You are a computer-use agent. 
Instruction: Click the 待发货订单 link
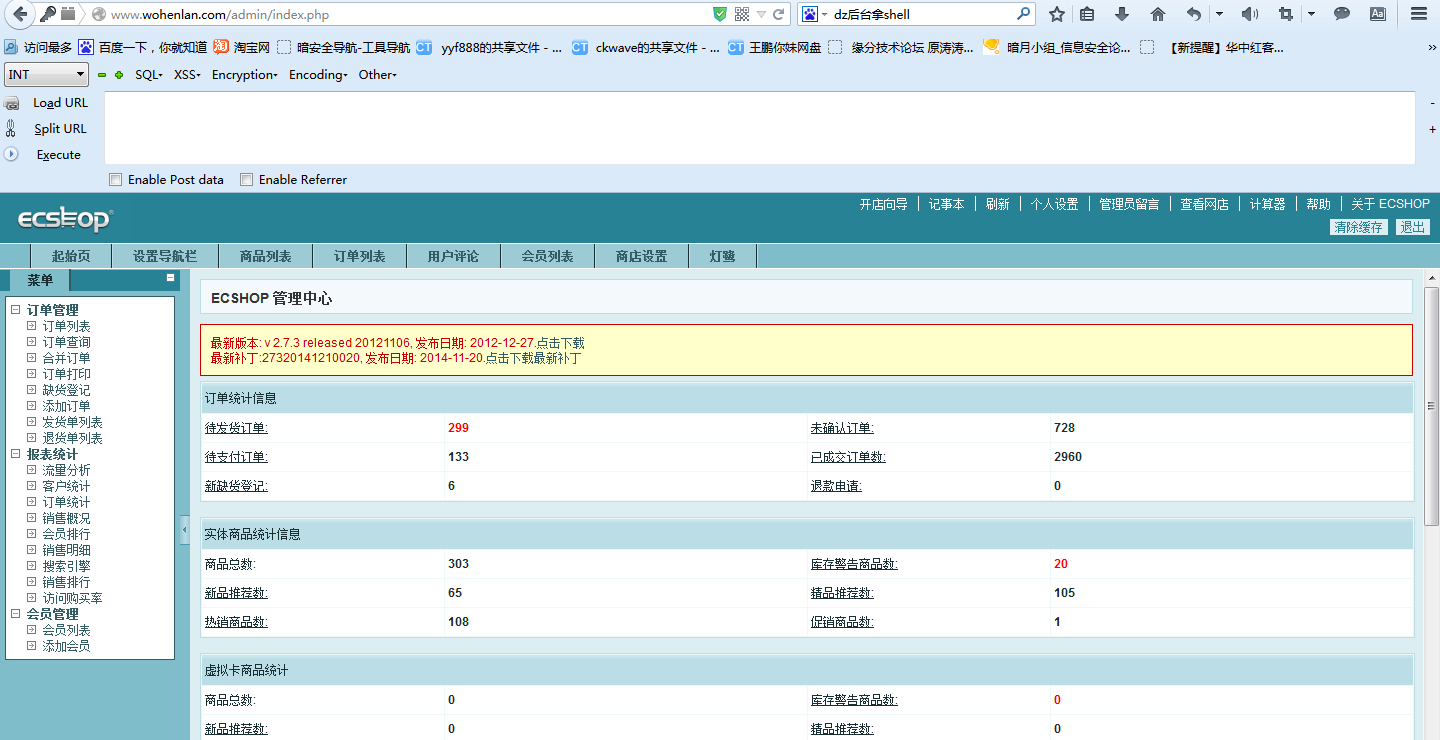coord(236,428)
